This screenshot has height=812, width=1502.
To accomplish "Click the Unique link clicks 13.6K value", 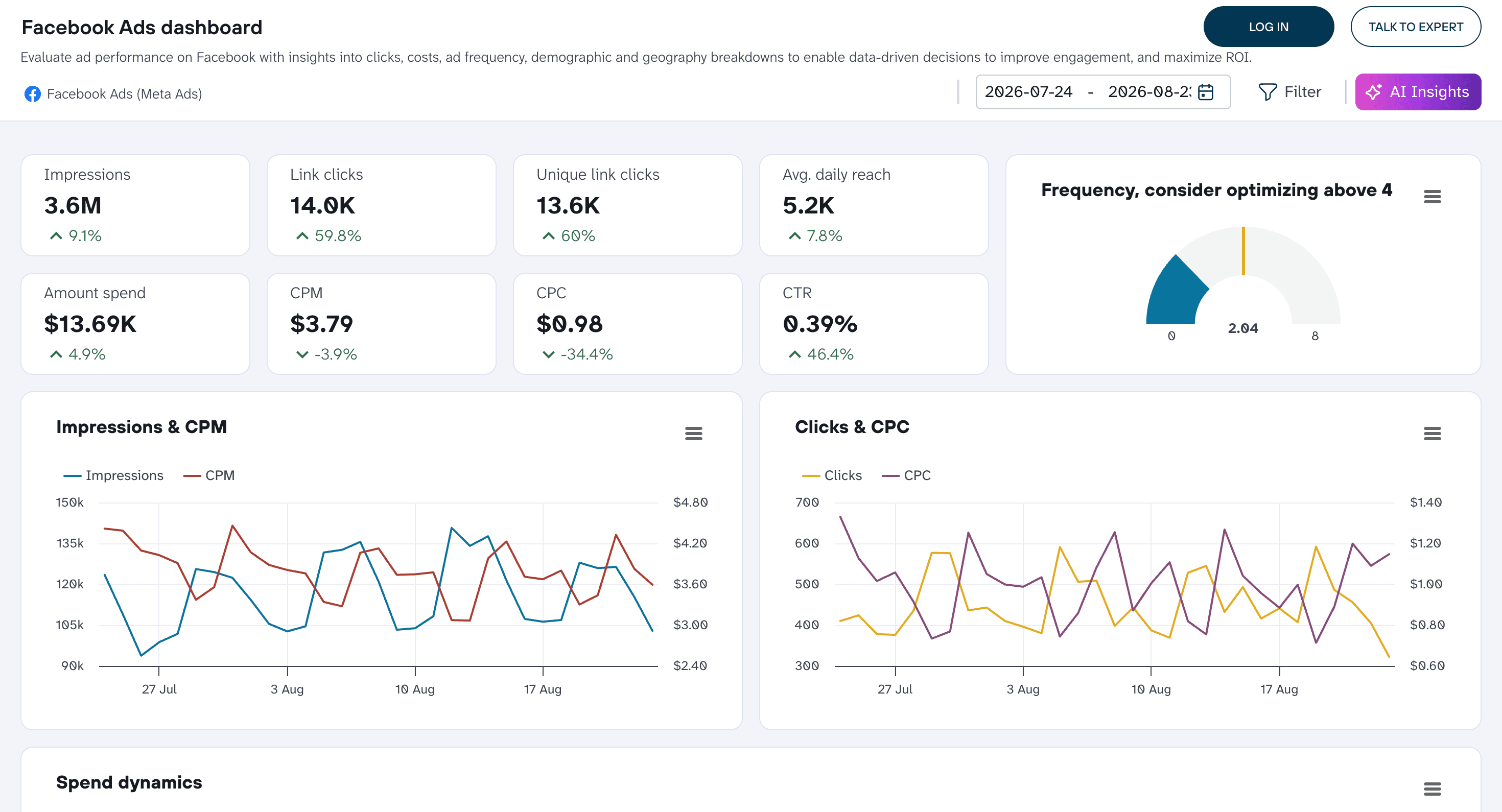I will pos(568,206).
